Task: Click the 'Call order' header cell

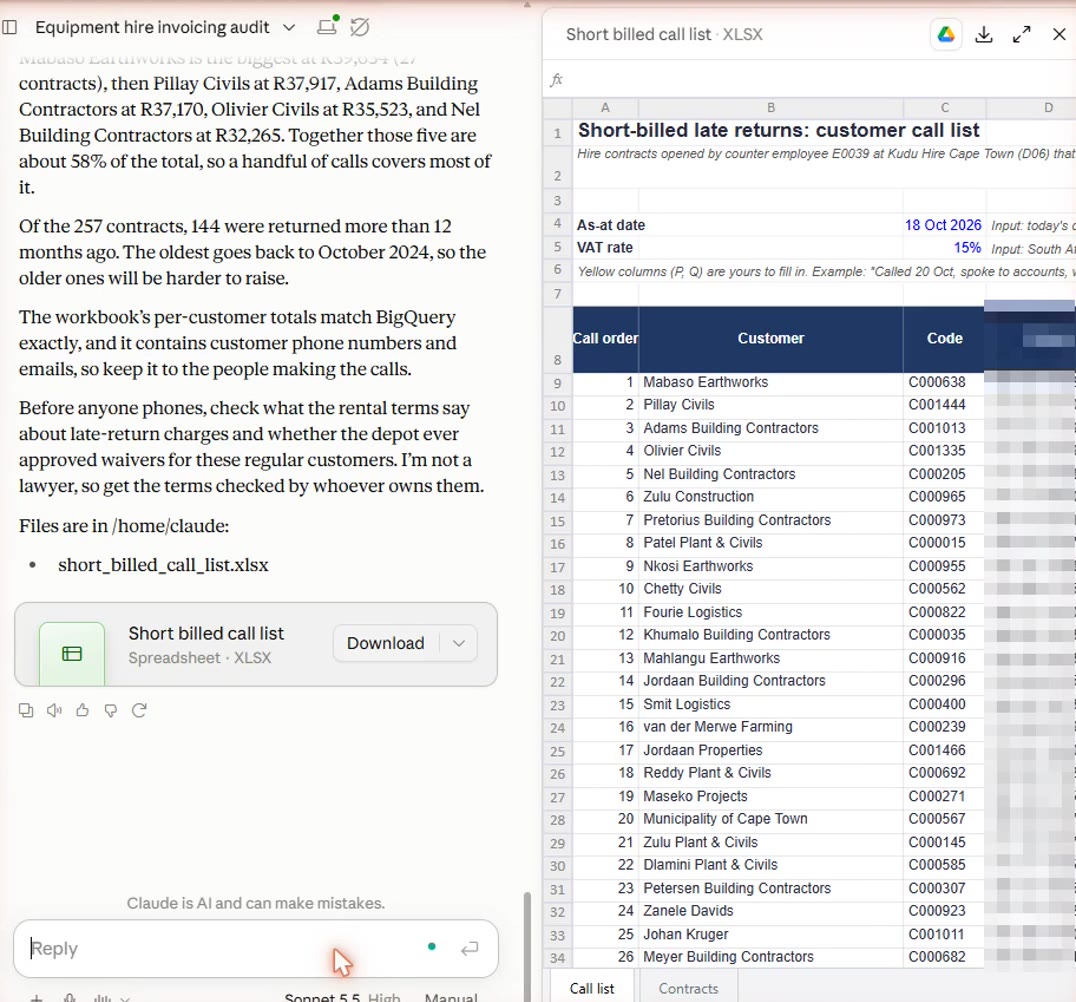Action: (x=605, y=338)
